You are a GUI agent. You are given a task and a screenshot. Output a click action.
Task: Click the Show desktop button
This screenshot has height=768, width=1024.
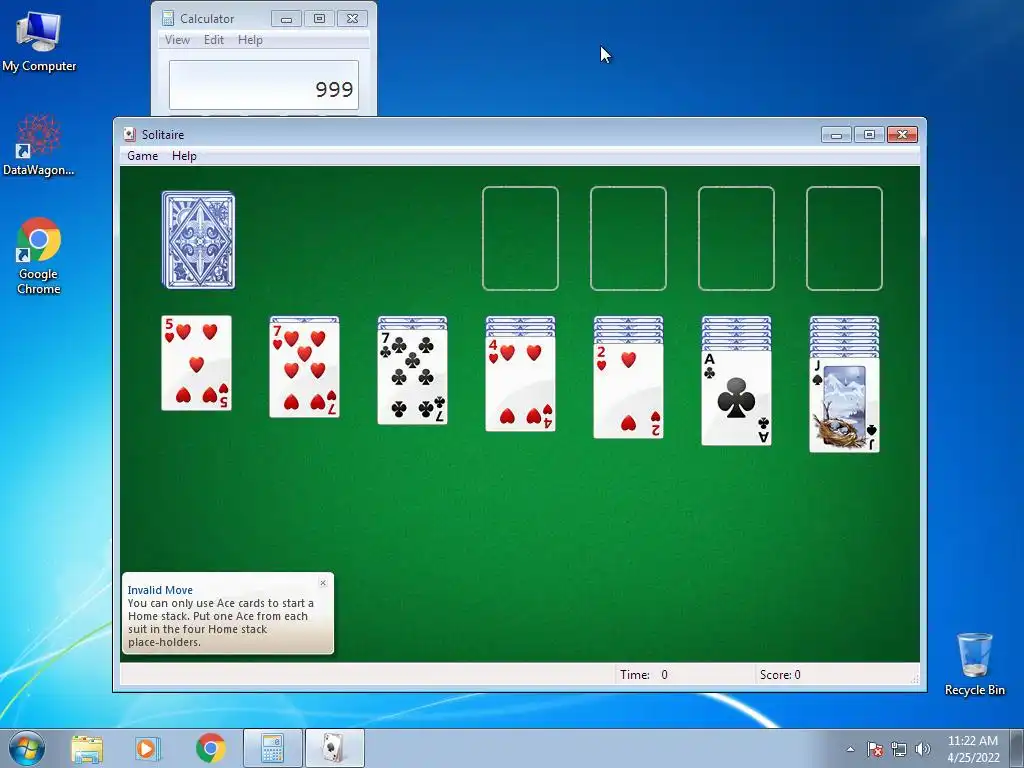click(x=1017, y=748)
